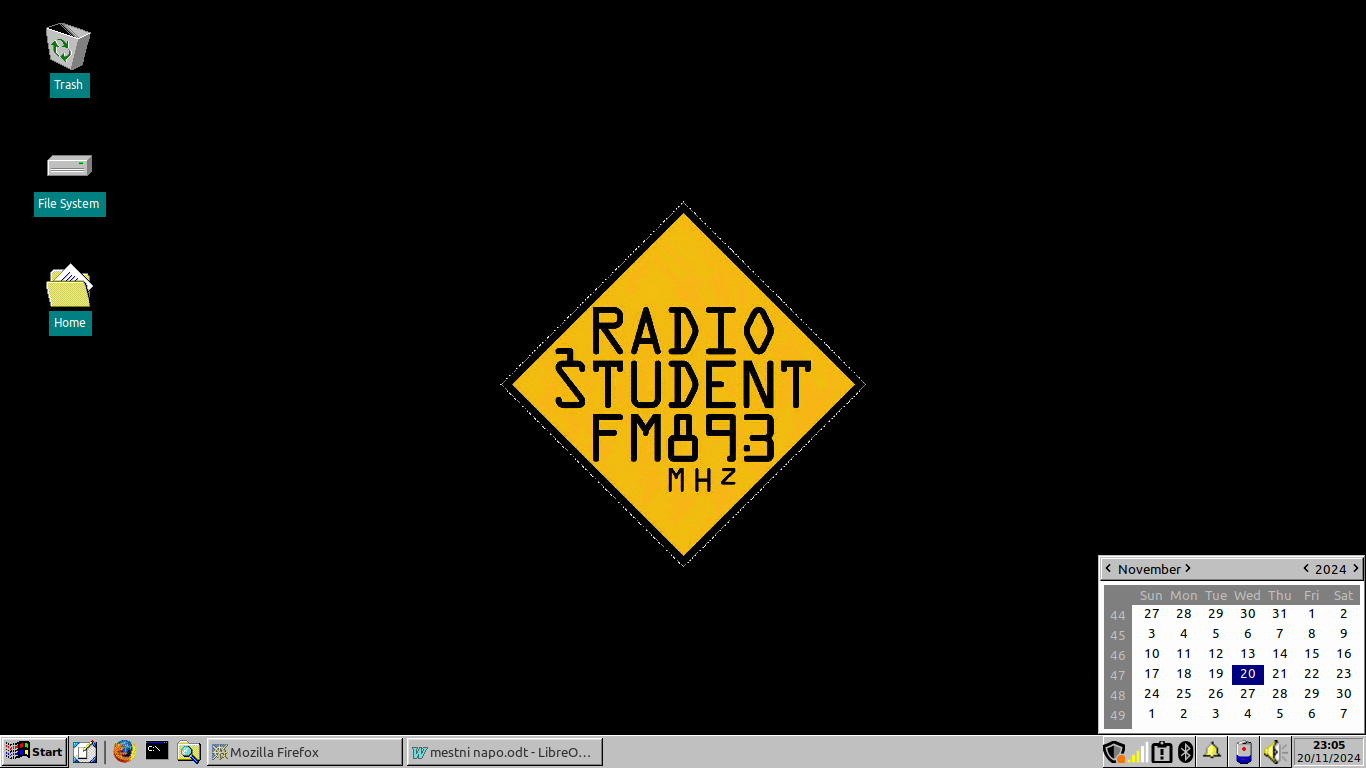1366x768 pixels.
Task: Launch Firefox from the quick-launch bar
Action: [124, 751]
